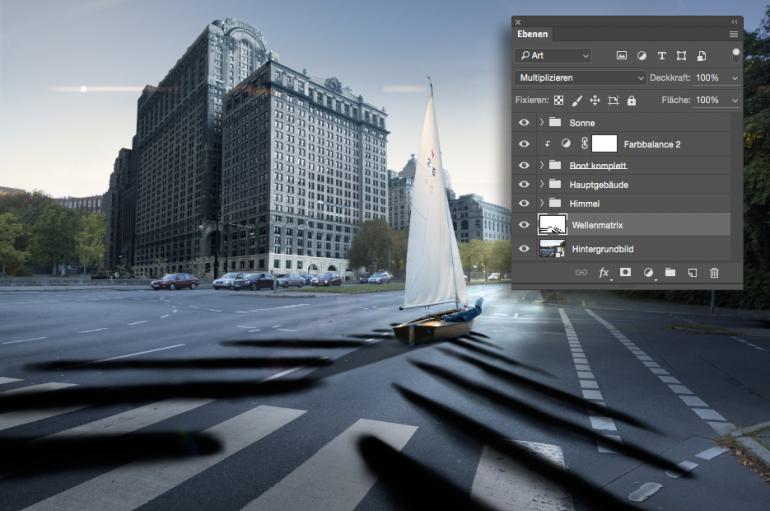This screenshot has height=511, width=770.
Task: Lock position move-arrows icon
Action: 595,100
